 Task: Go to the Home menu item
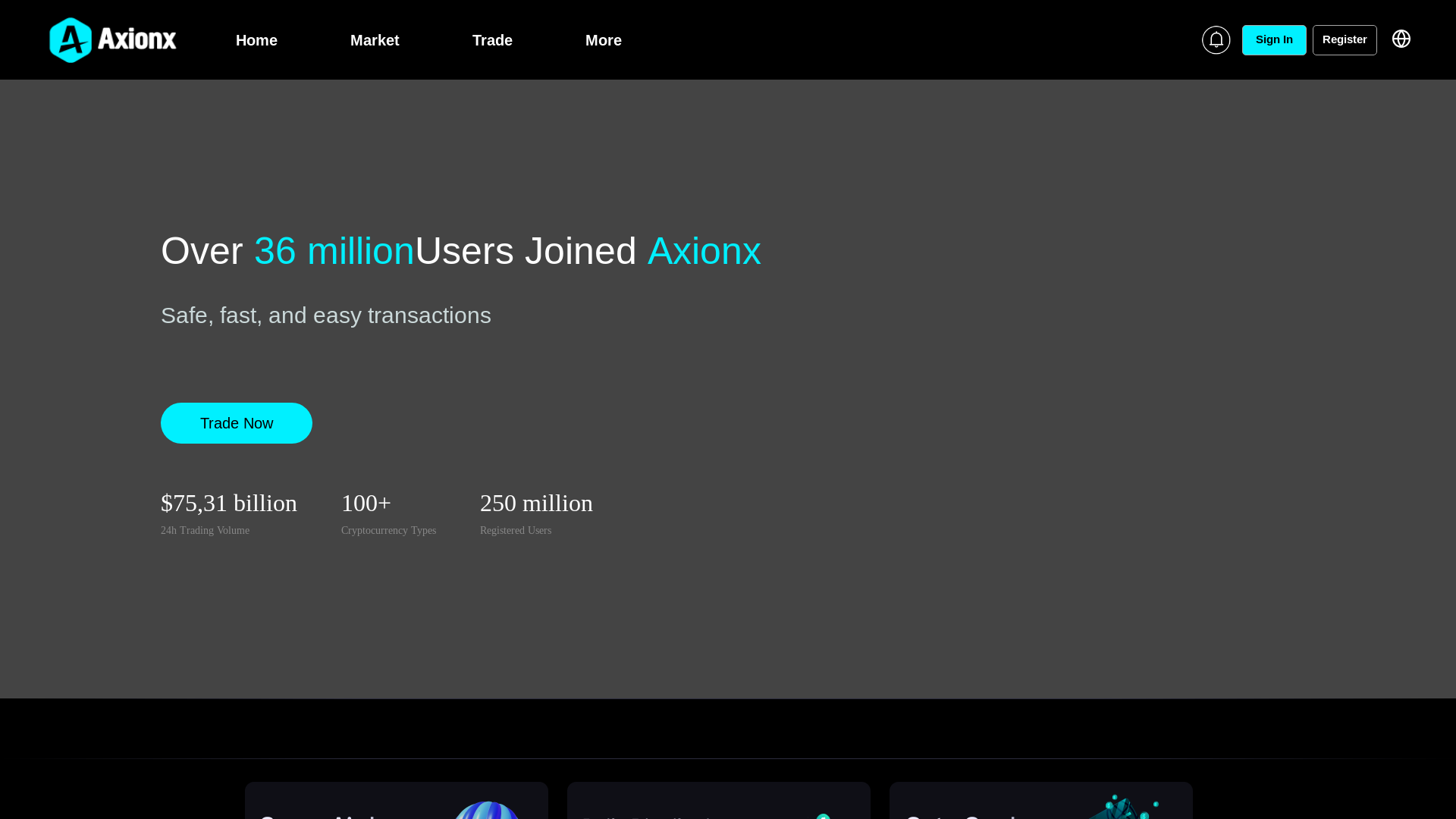tap(256, 40)
